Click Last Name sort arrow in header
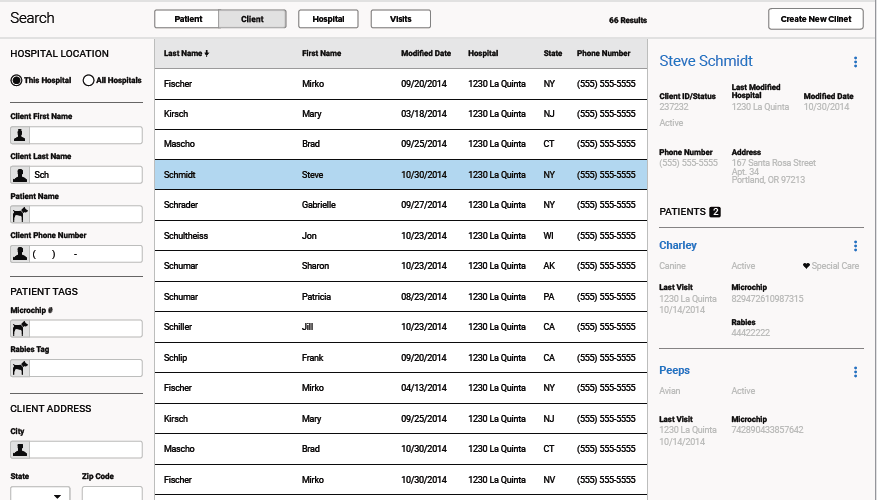The width and height of the screenshot is (877, 500). (207, 54)
